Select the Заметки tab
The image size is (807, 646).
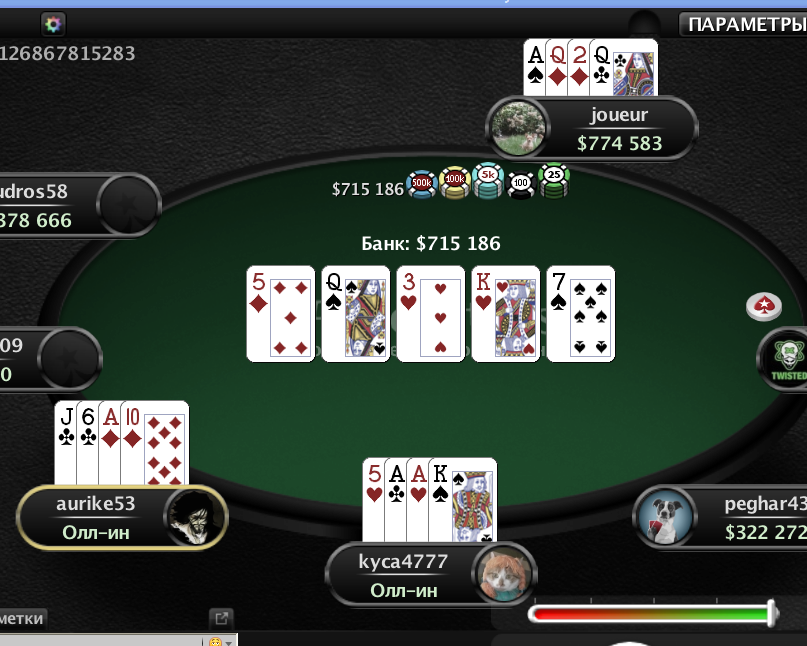point(23,618)
